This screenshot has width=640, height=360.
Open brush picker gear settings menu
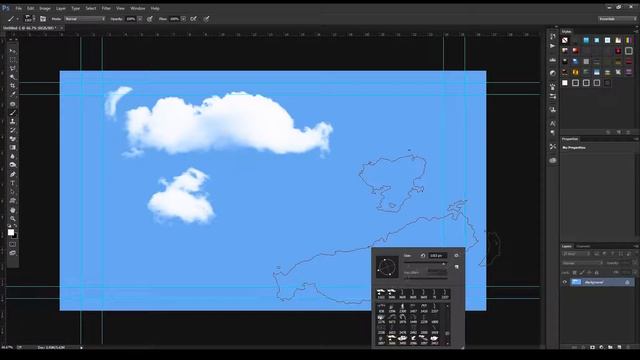[456, 256]
